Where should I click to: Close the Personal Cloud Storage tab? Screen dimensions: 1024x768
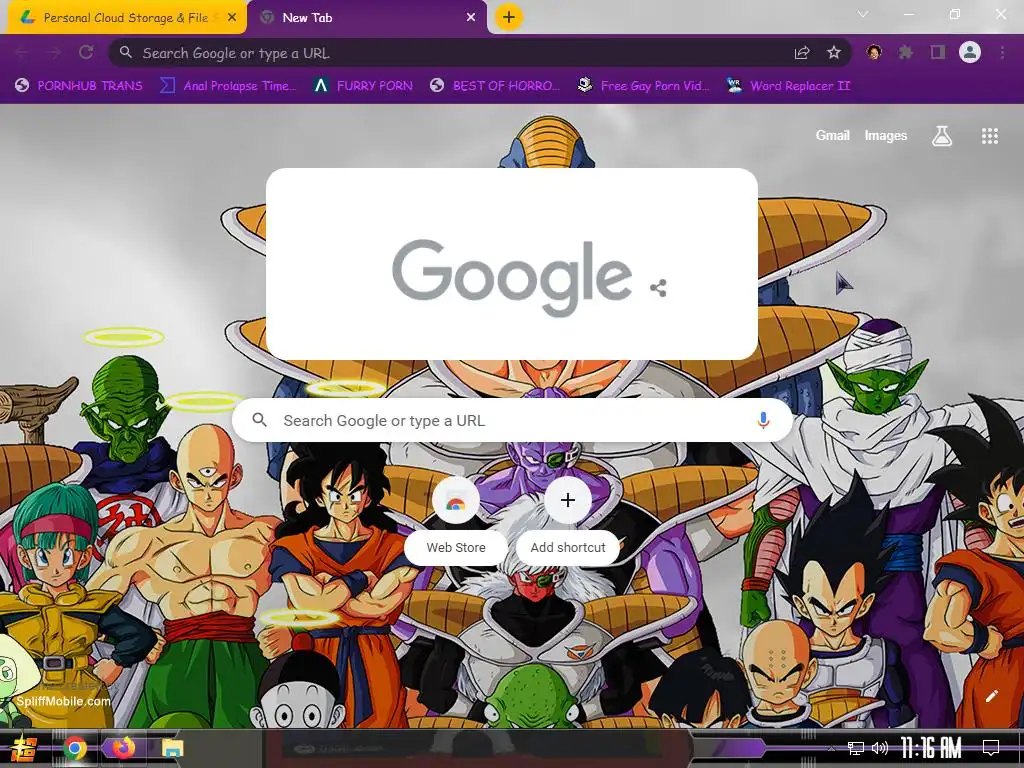pos(232,18)
